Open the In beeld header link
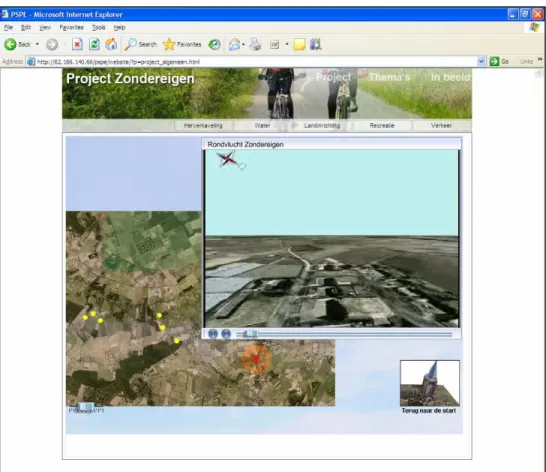This screenshot has height=472, width=546. (451, 77)
